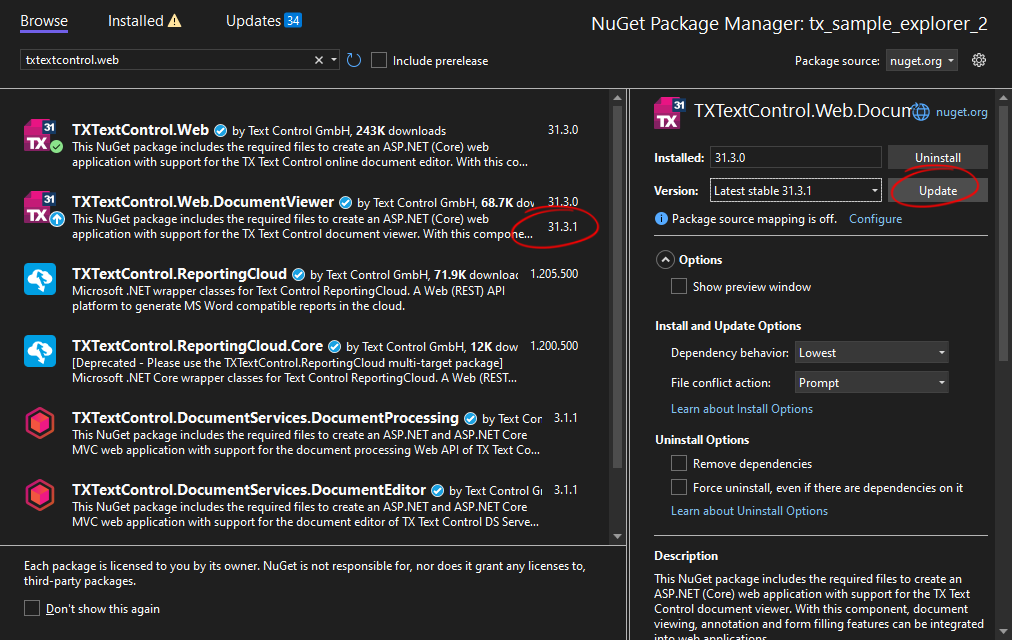The width and height of the screenshot is (1012, 640).
Task: Select TXTextControl.DocumentServices.DocumentProcessing package title
Action: click(x=265, y=417)
